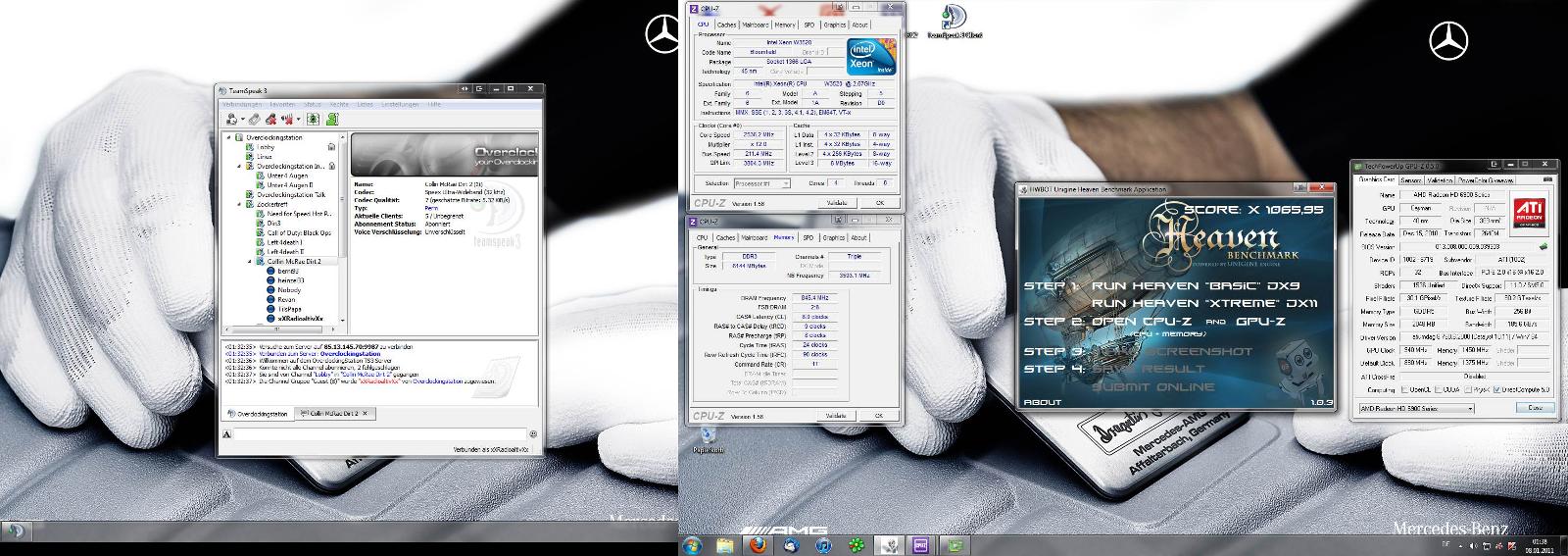1568x556 pixels.
Task: Collapse the Overclockingstation server tree node
Action: coord(228,137)
